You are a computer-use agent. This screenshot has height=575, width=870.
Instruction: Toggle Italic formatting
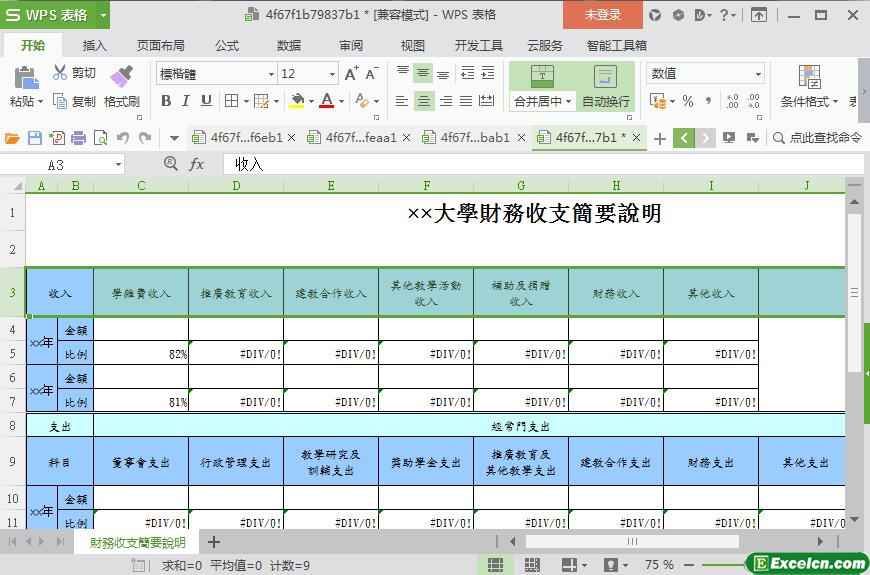tap(186, 101)
